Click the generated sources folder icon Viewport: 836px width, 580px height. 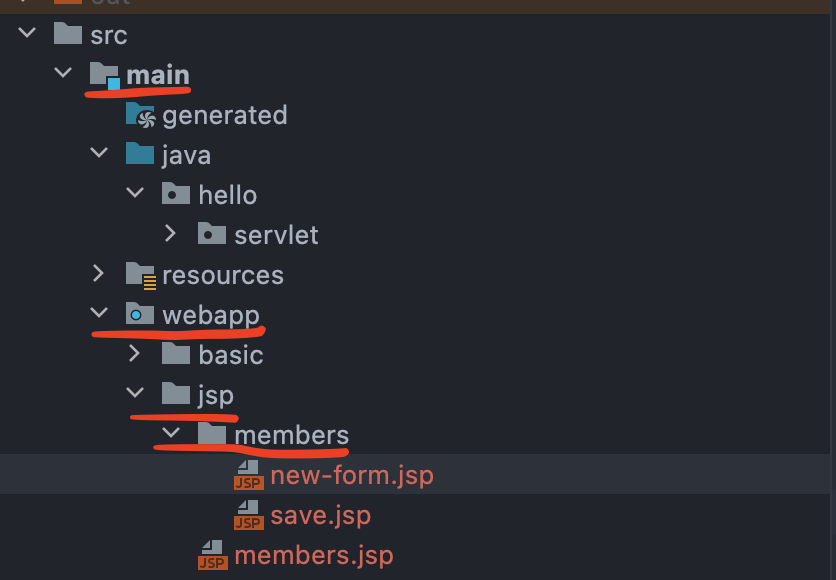tap(140, 115)
